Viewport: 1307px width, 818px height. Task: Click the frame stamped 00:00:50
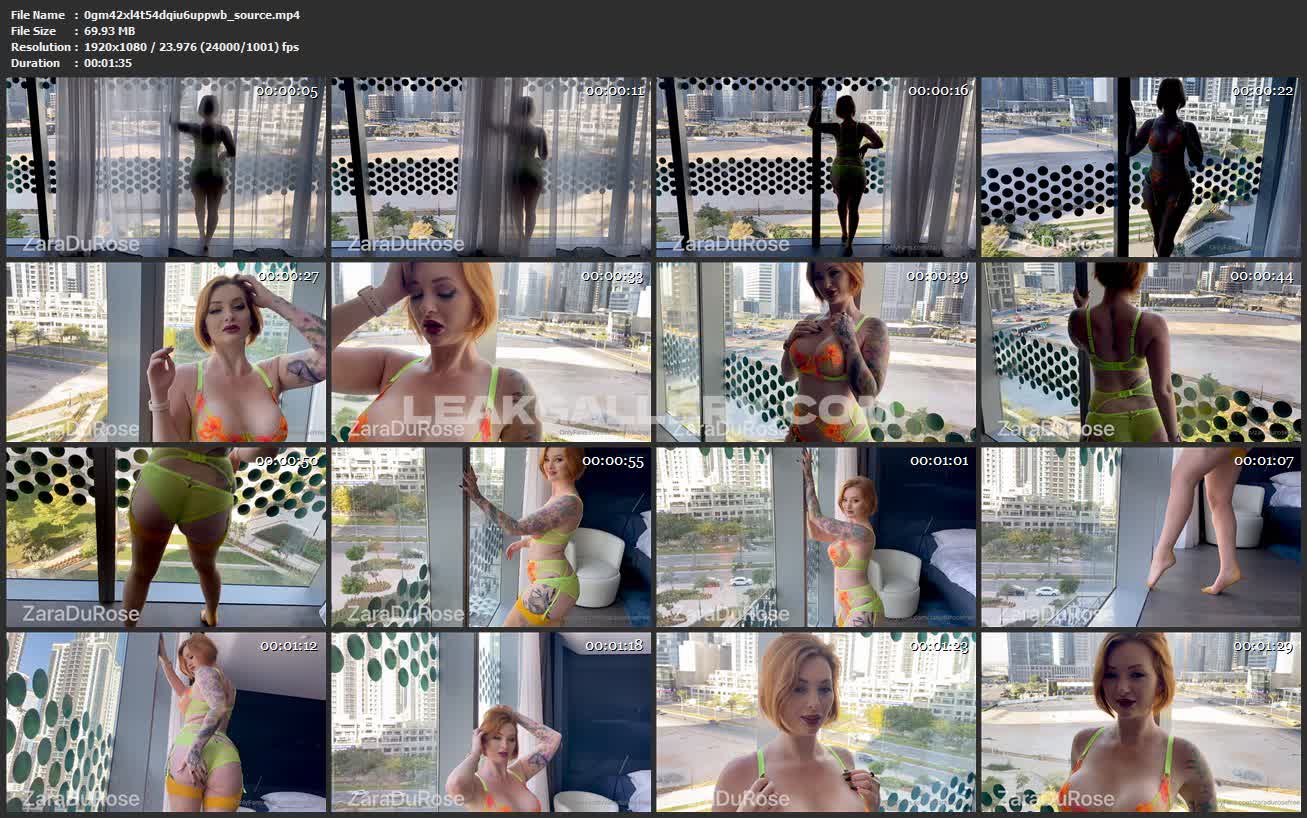[166, 537]
